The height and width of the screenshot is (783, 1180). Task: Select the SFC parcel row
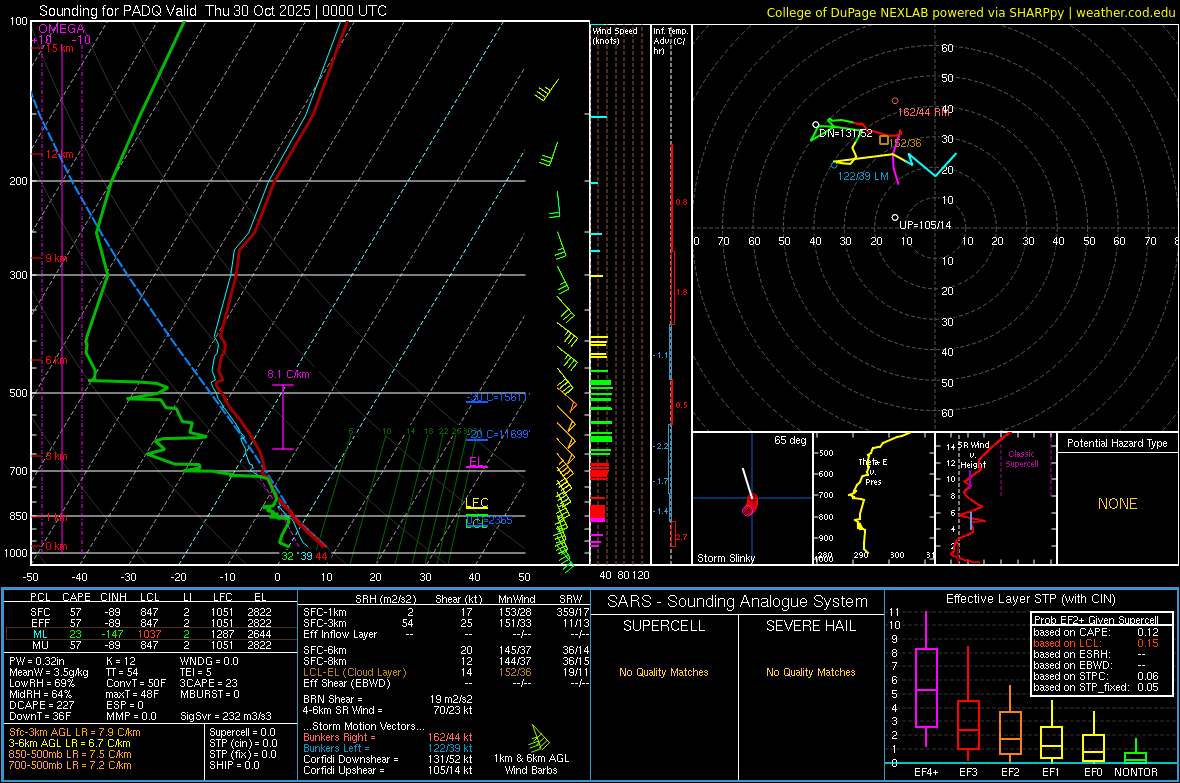(151, 613)
